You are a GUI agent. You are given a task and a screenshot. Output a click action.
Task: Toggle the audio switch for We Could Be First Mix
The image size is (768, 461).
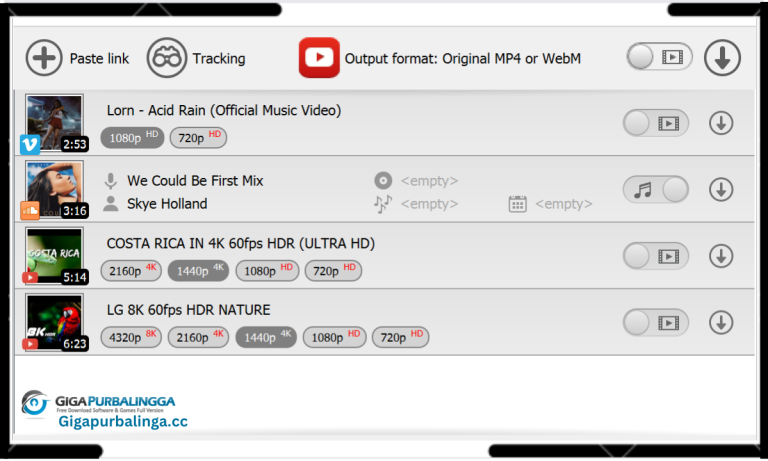click(656, 190)
